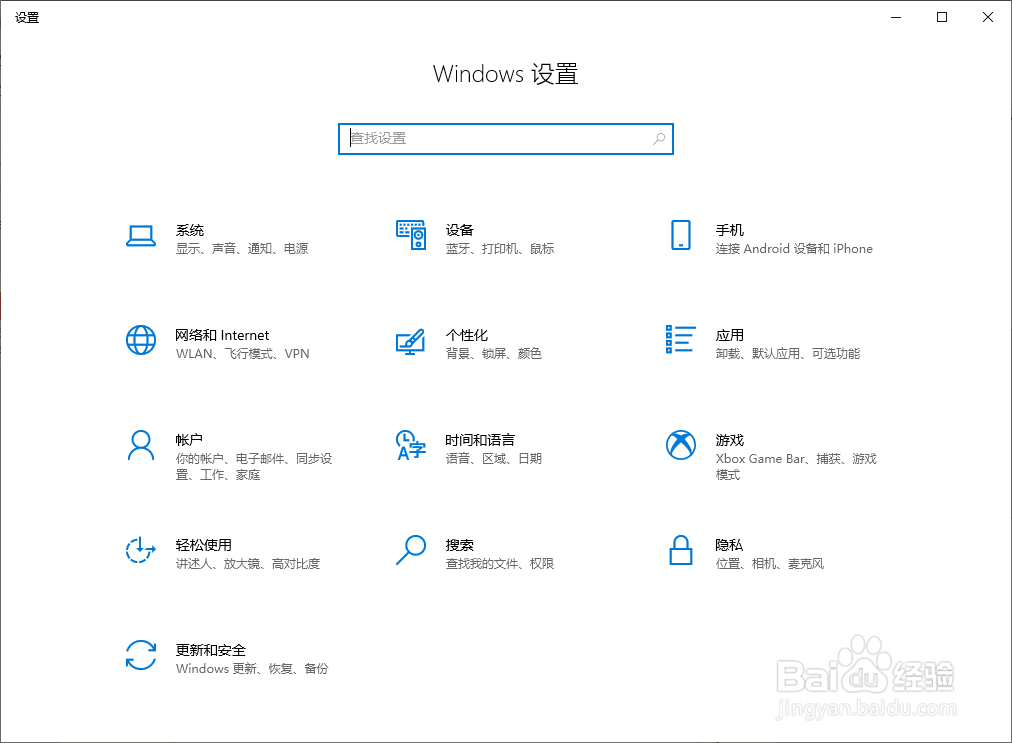Go to 隐私 title link
This screenshot has height=743, width=1012.
coord(729,545)
